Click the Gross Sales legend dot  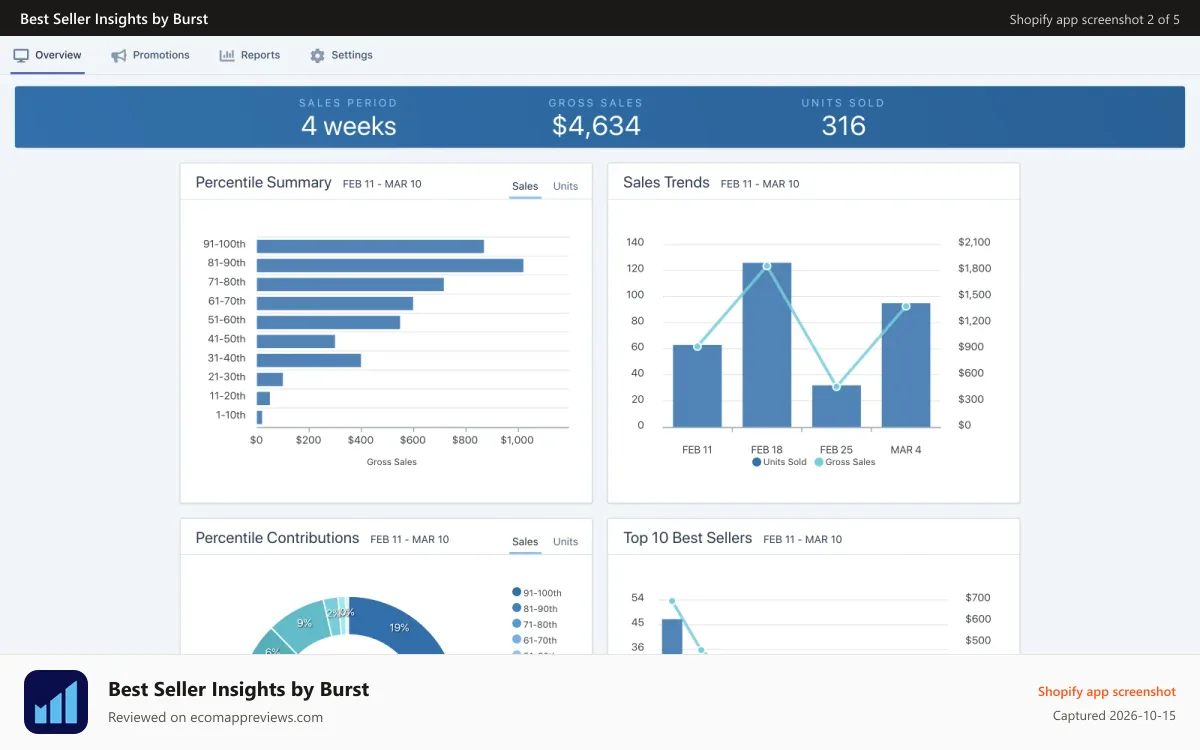[819, 462]
